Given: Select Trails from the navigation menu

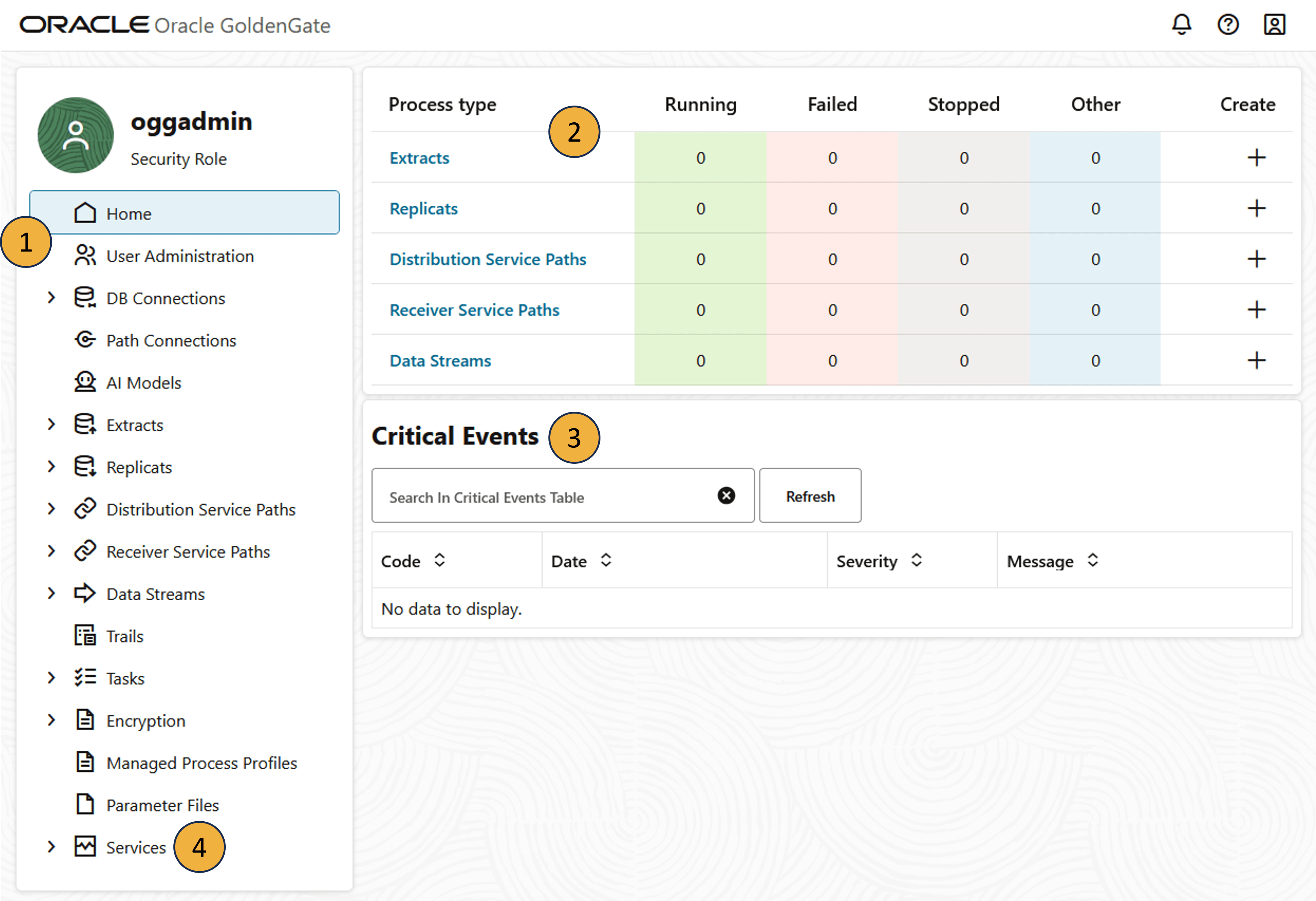Looking at the screenshot, I should tap(125, 636).
